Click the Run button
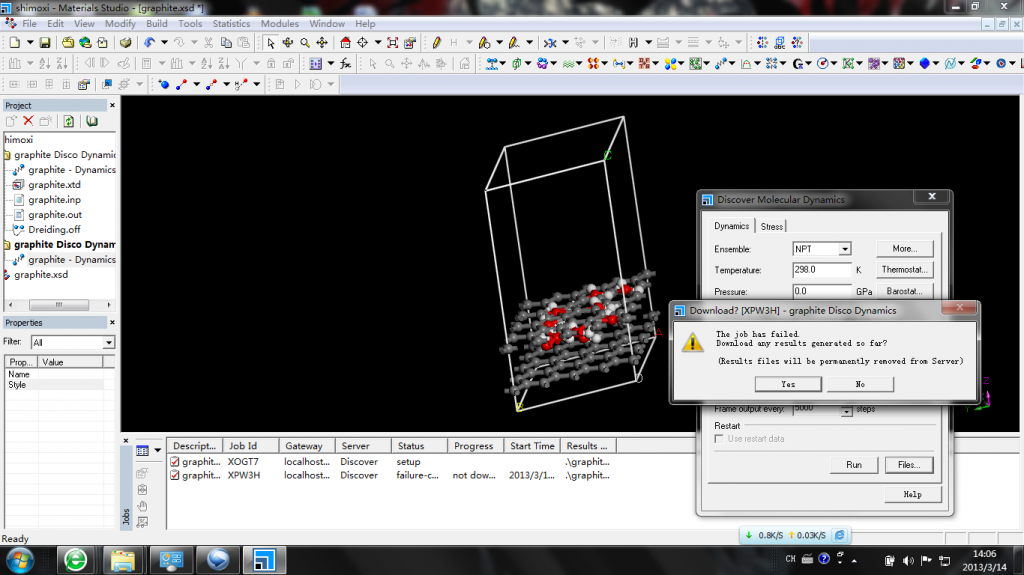 click(x=854, y=465)
